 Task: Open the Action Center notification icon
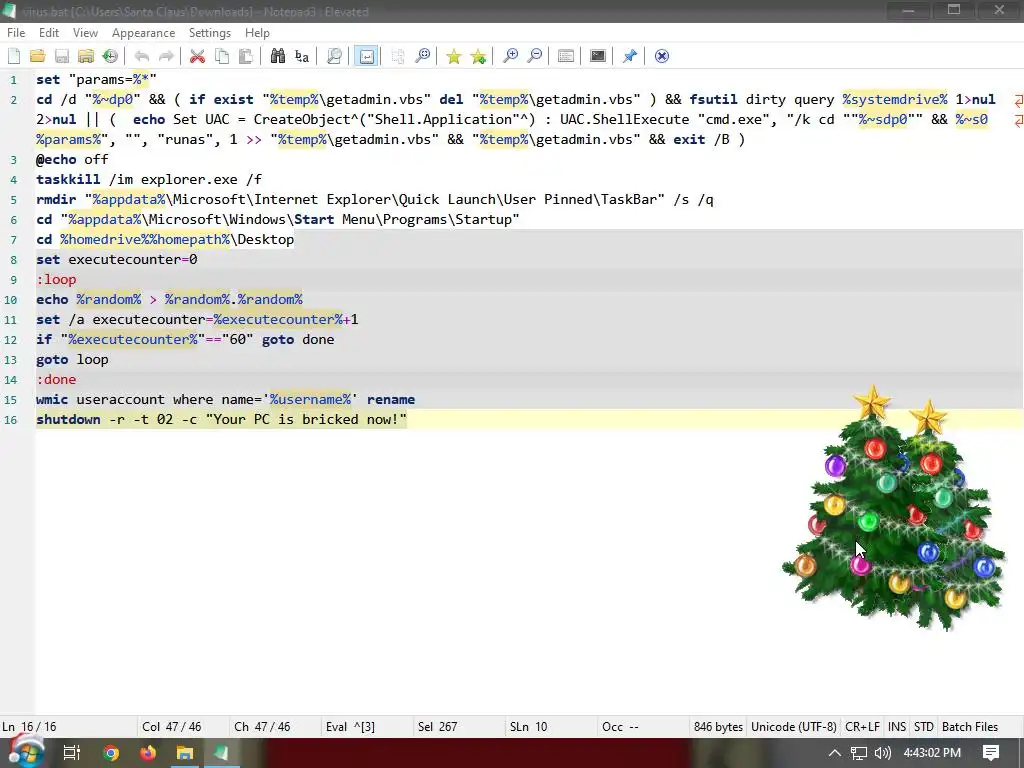coord(991,753)
